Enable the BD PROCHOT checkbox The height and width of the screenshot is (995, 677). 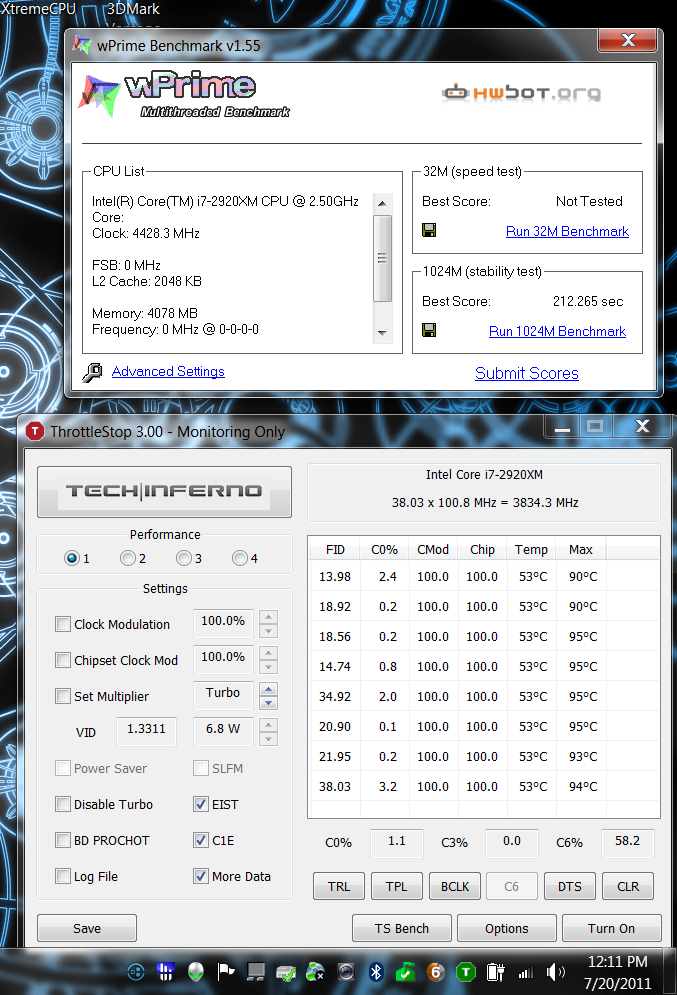[63, 841]
